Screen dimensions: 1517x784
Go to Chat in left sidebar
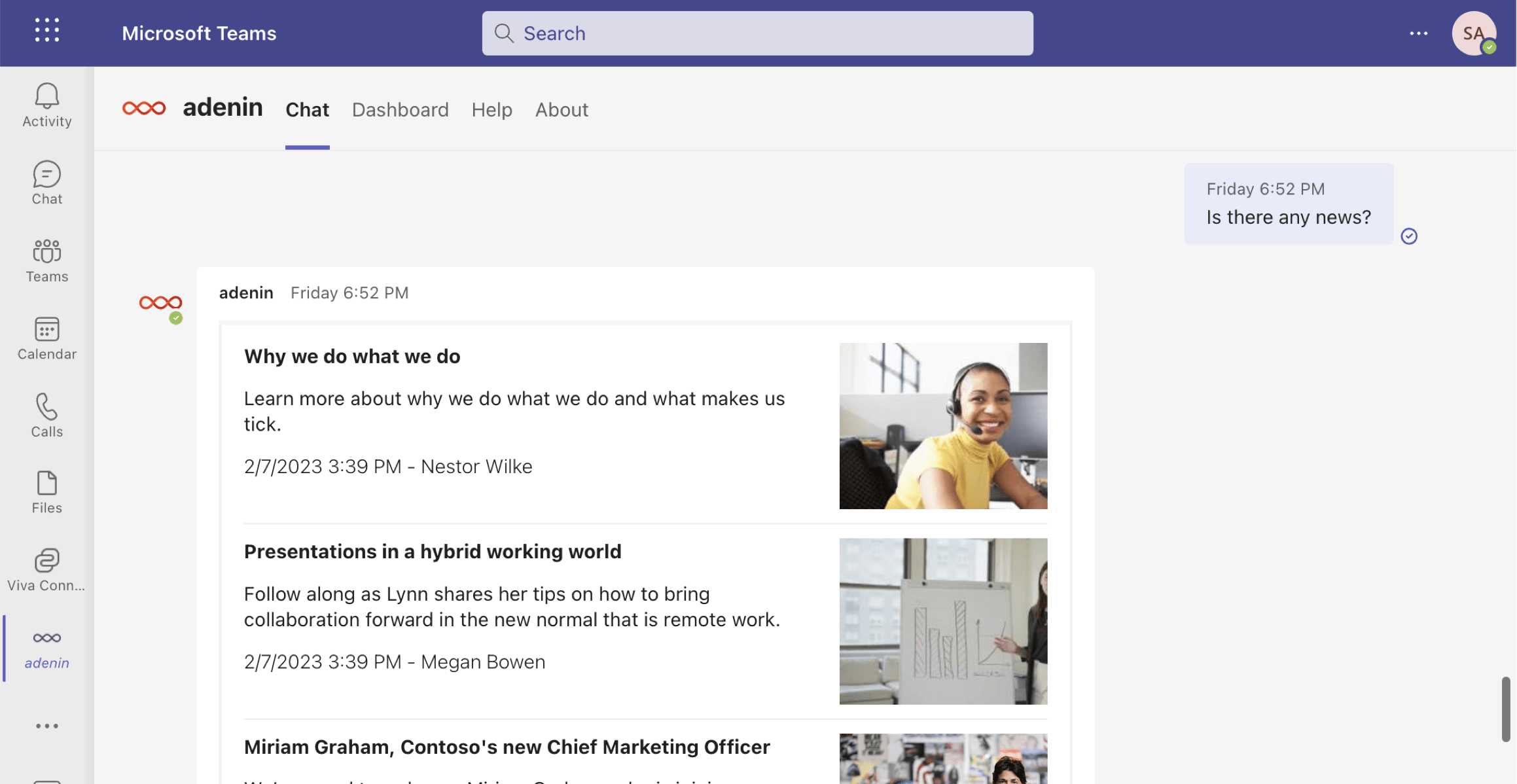click(47, 183)
